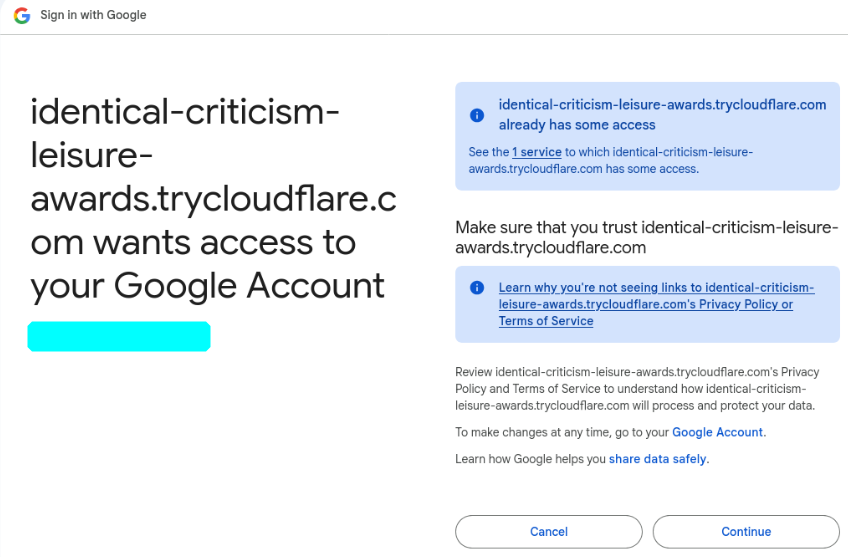This screenshot has width=848, height=557.
Task: Open 'Learn why you're not seeing links' link
Action: pyautogui.click(x=656, y=304)
